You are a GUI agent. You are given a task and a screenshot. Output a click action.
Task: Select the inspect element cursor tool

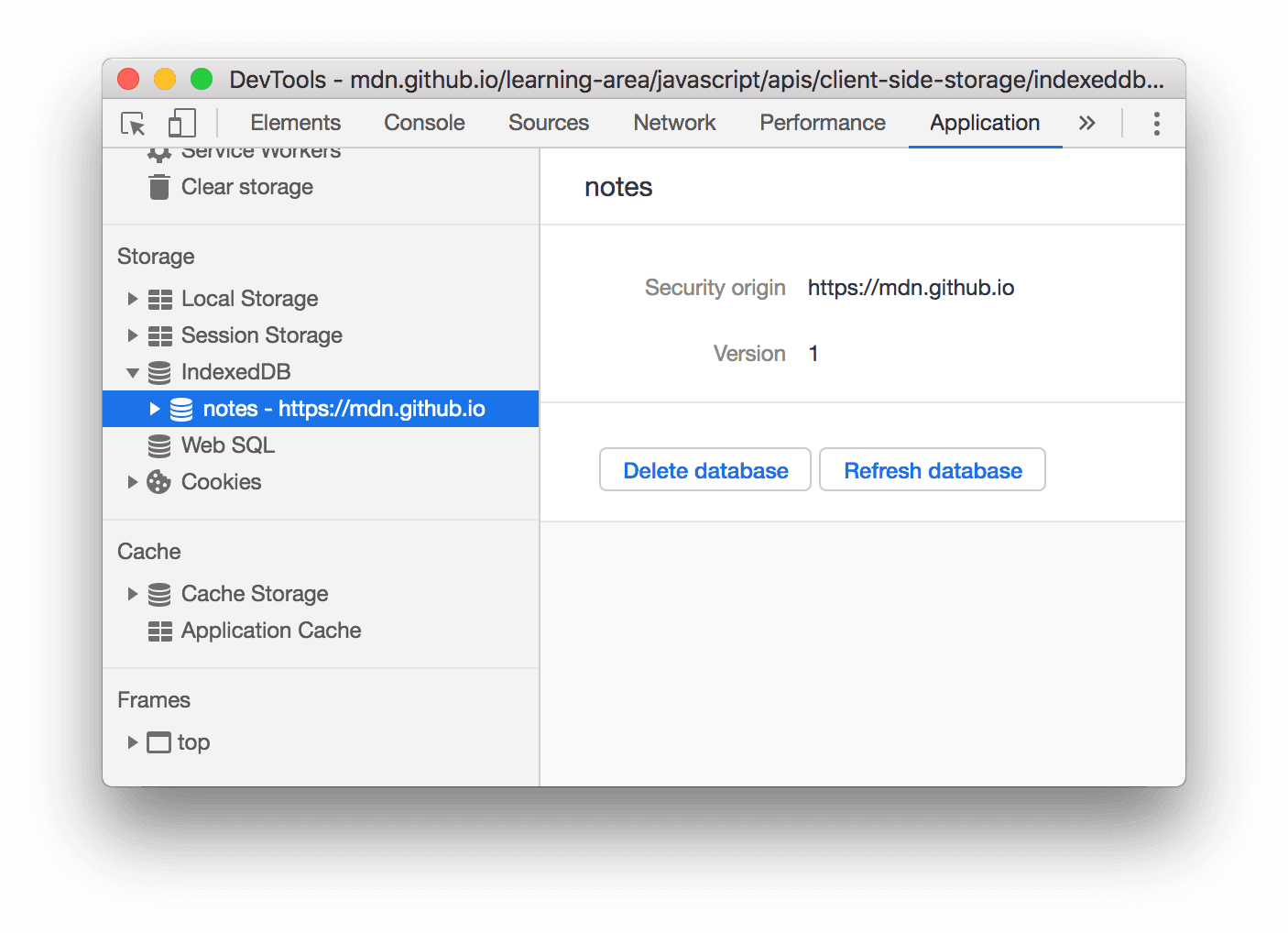tap(133, 123)
